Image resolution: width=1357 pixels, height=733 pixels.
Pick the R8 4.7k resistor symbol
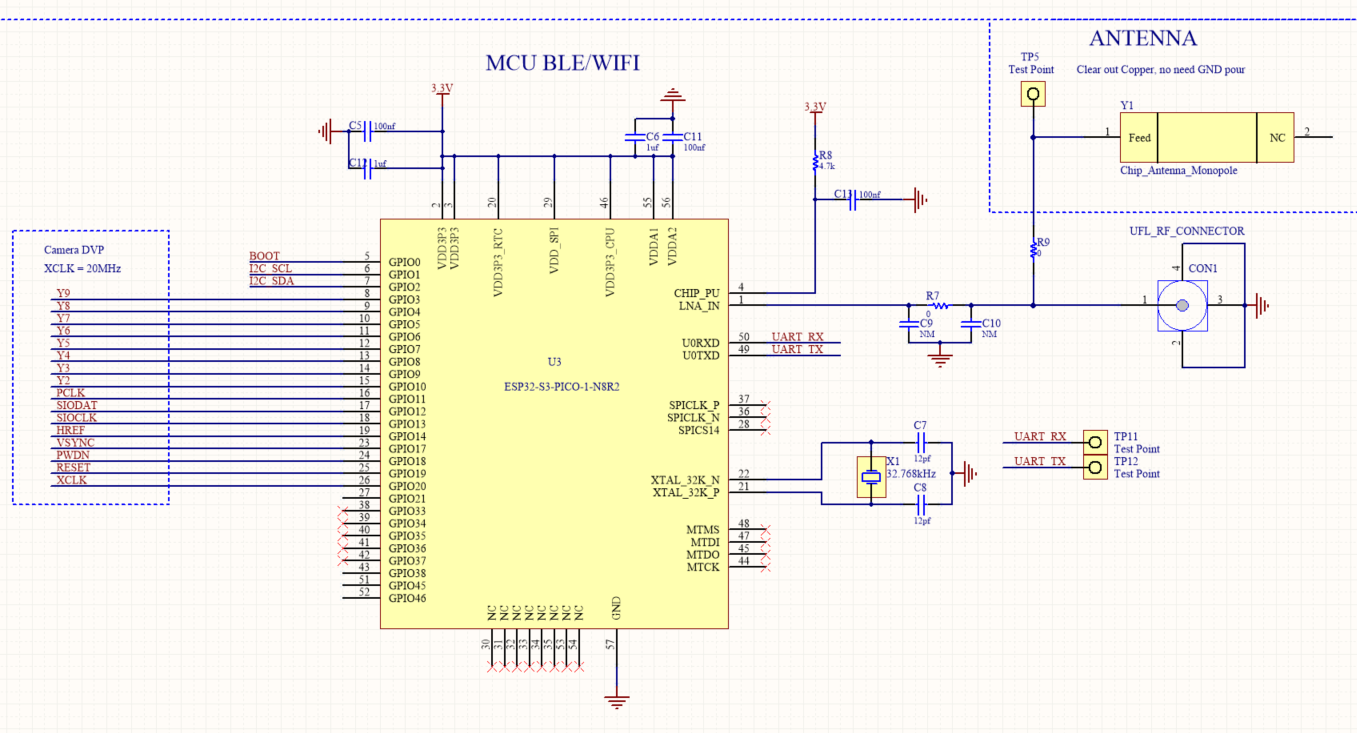(815, 160)
